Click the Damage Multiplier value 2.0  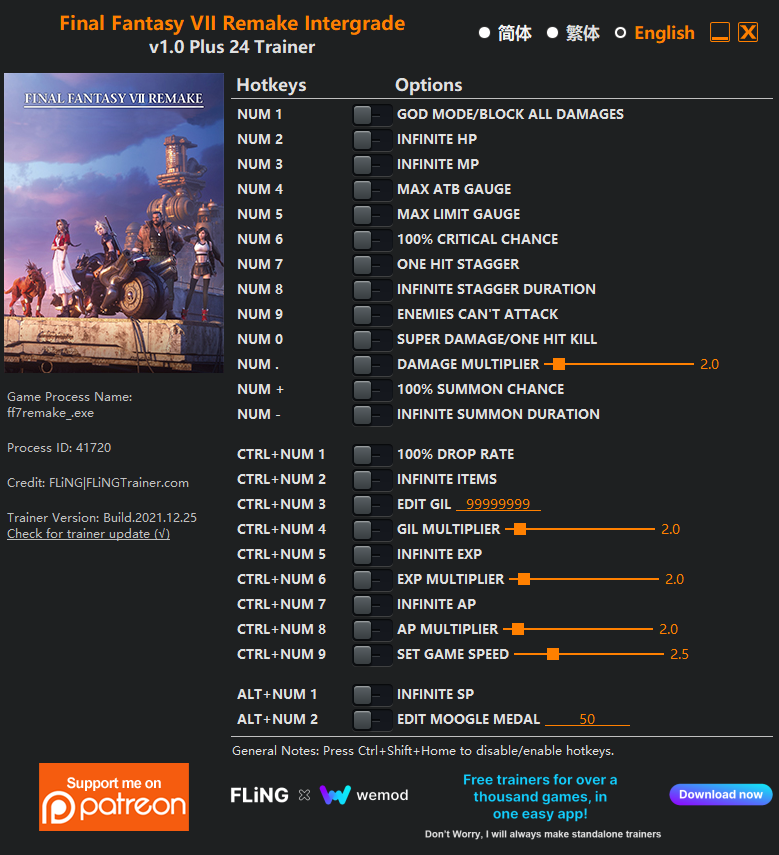[709, 364]
